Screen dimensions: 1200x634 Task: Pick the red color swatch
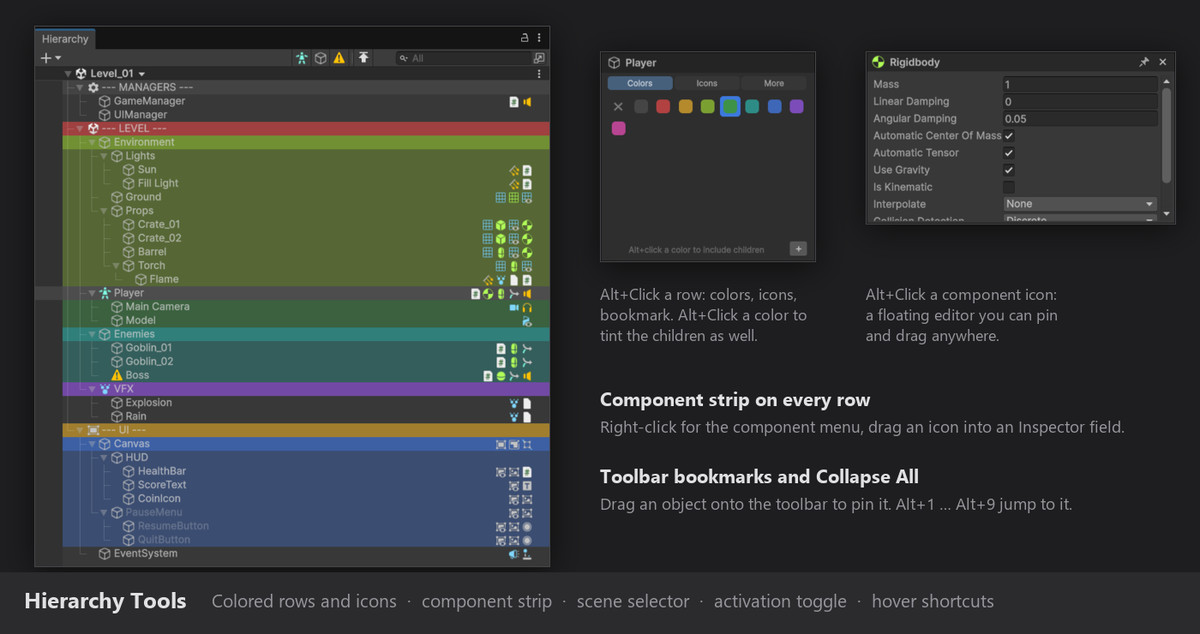pyautogui.click(x=663, y=107)
